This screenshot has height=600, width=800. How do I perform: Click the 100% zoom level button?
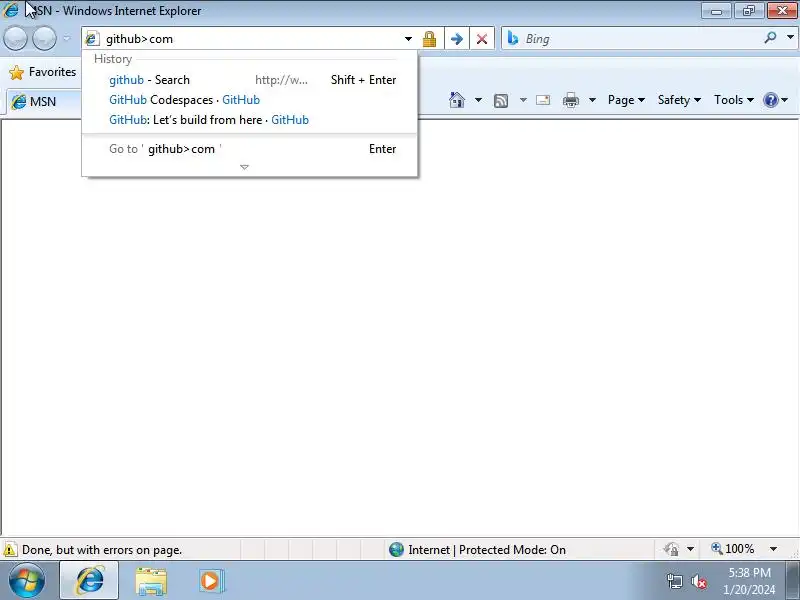coord(733,549)
